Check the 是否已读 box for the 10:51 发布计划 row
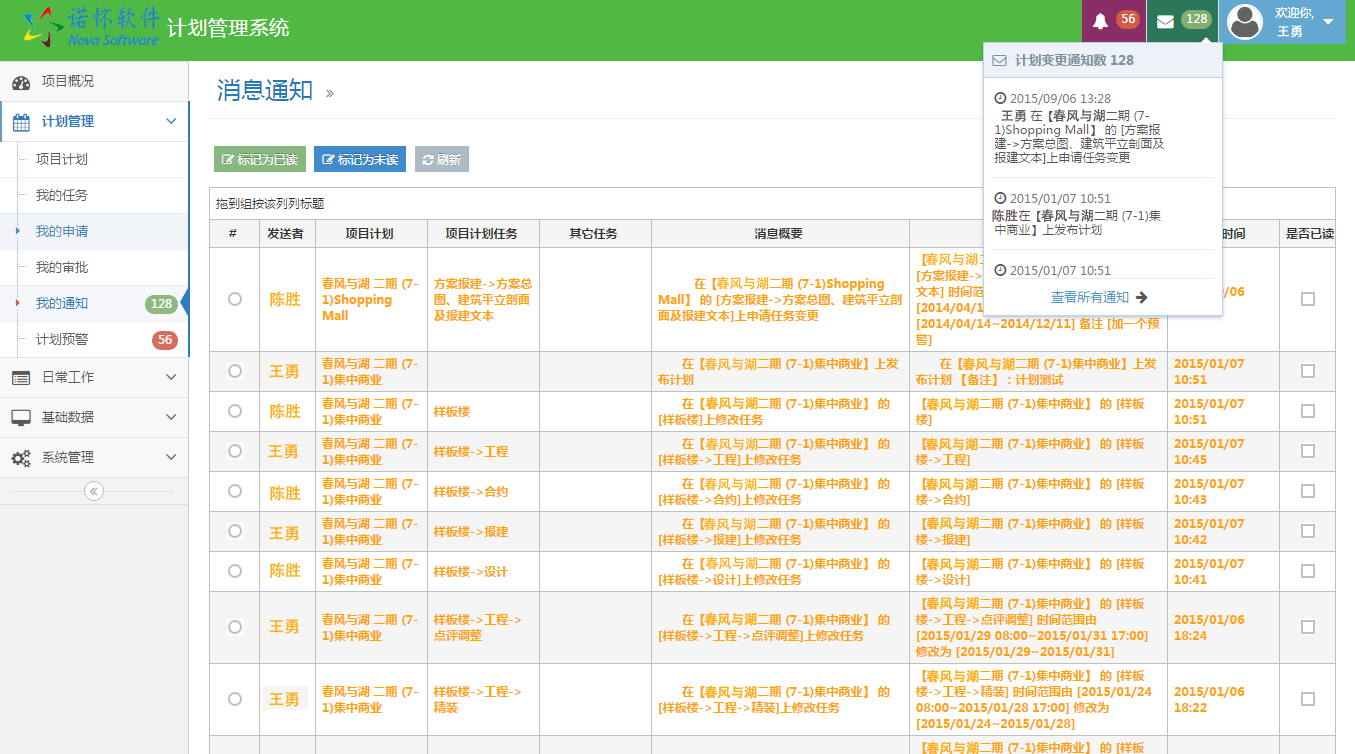Screen dimensions: 1355x754 (x=1307, y=371)
